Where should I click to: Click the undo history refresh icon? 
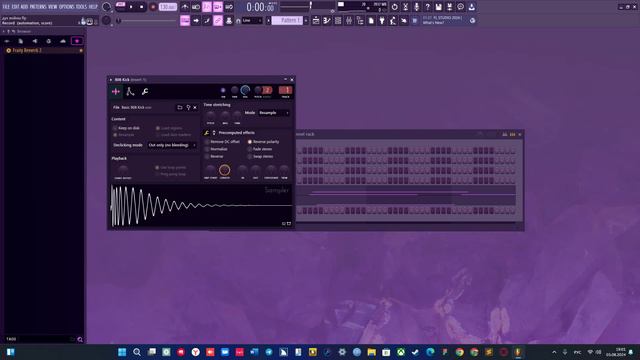(394, 7)
